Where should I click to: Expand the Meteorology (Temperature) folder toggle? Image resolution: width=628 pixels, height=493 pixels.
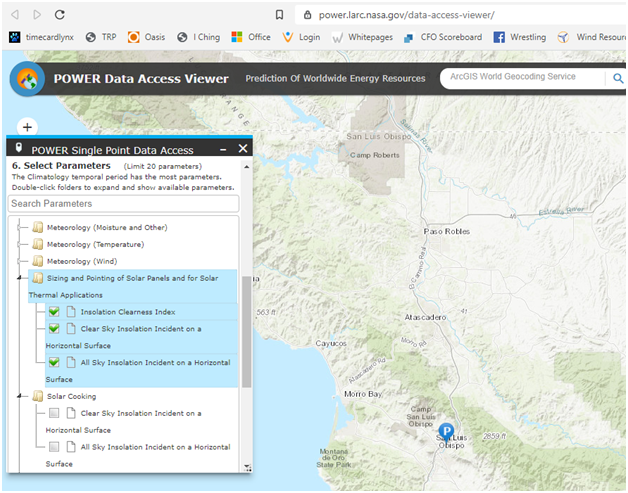click(x=18, y=244)
